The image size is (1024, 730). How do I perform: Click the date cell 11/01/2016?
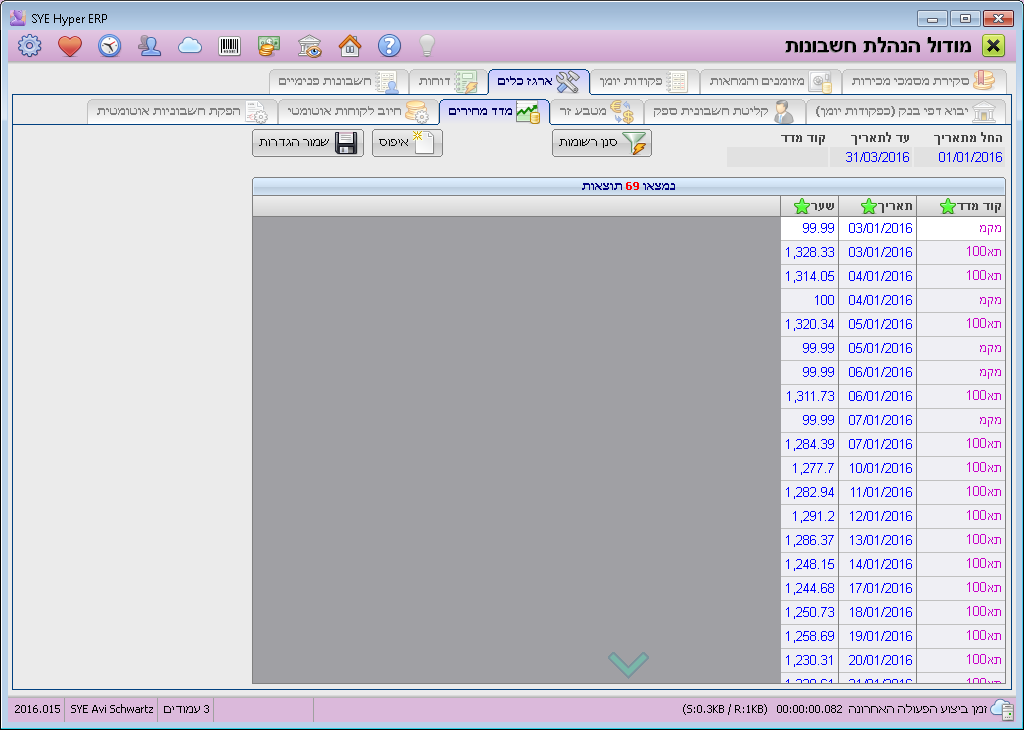880,492
